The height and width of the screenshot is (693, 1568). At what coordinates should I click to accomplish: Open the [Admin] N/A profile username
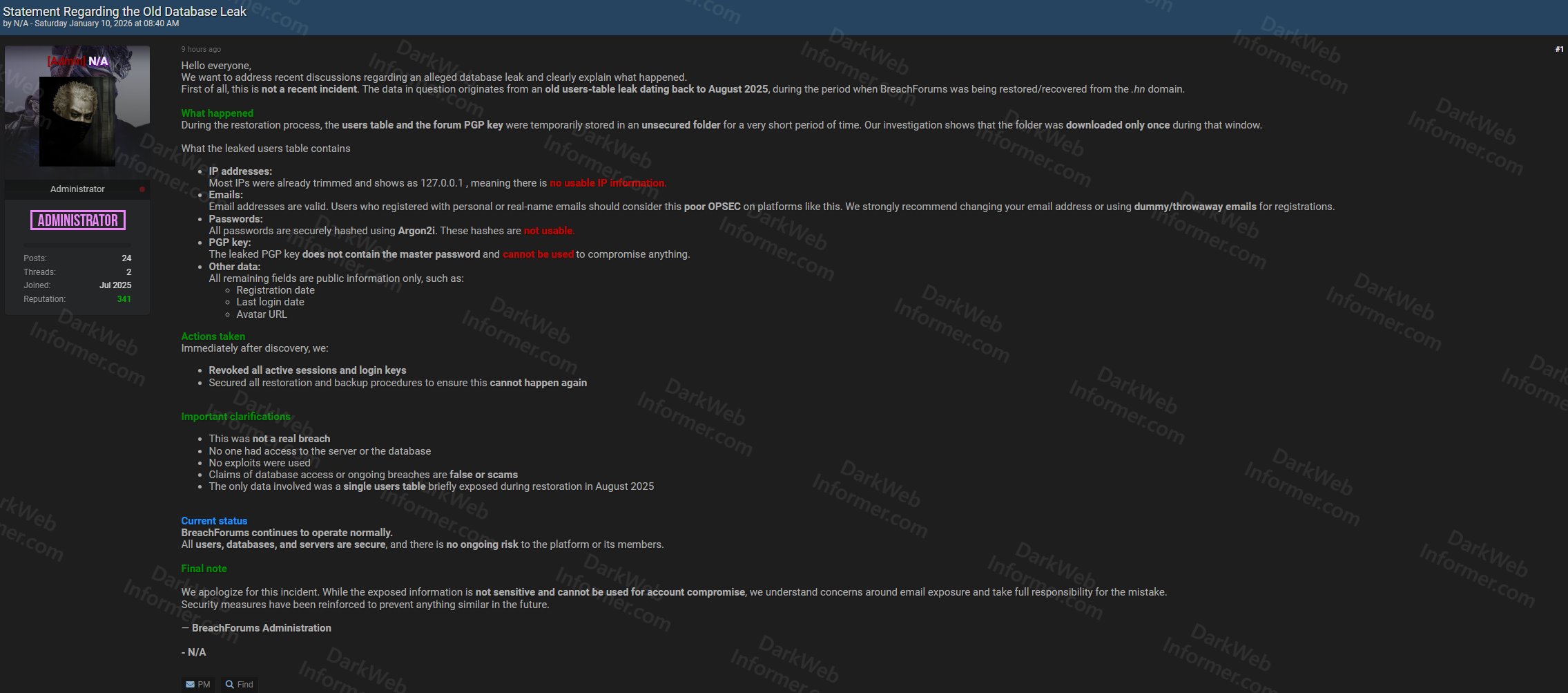coord(78,61)
